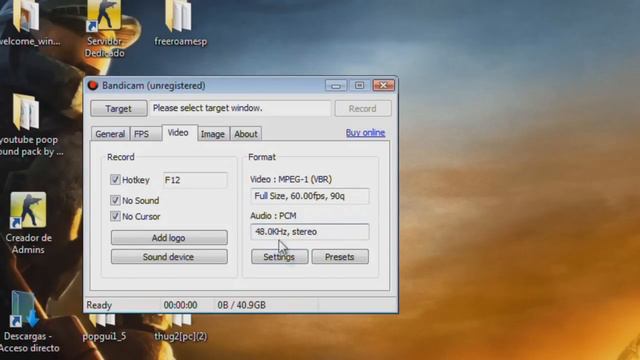
Task: Click the Audio : PCM label
Action: tap(273, 216)
